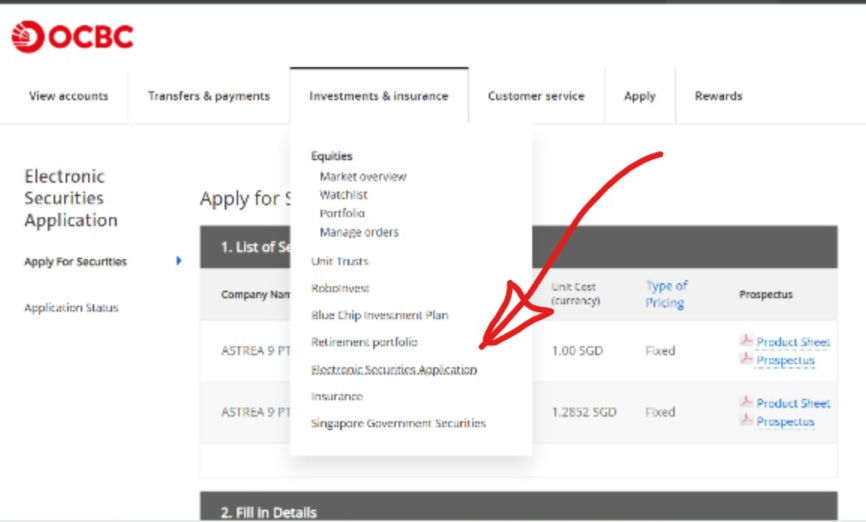866x522 pixels.
Task: Open Prospectus link for 1.2852 SGD row
Action: pos(785,422)
